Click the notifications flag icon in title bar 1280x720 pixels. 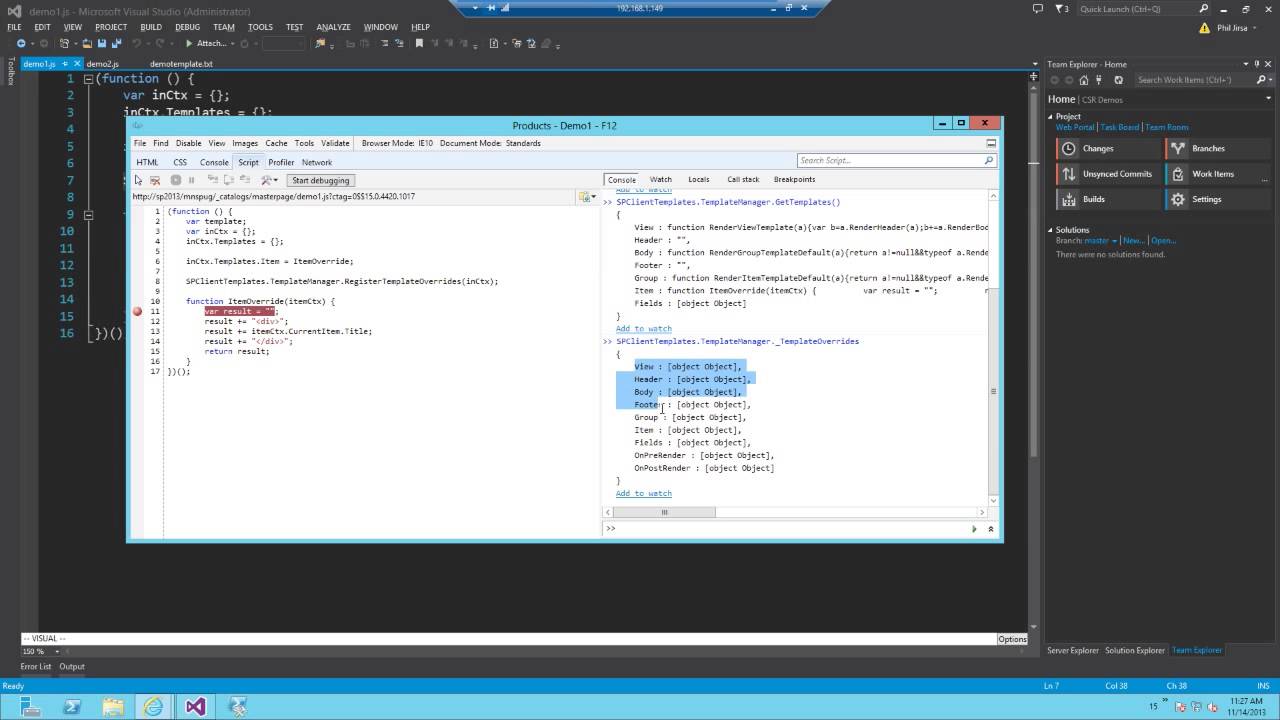click(1061, 9)
